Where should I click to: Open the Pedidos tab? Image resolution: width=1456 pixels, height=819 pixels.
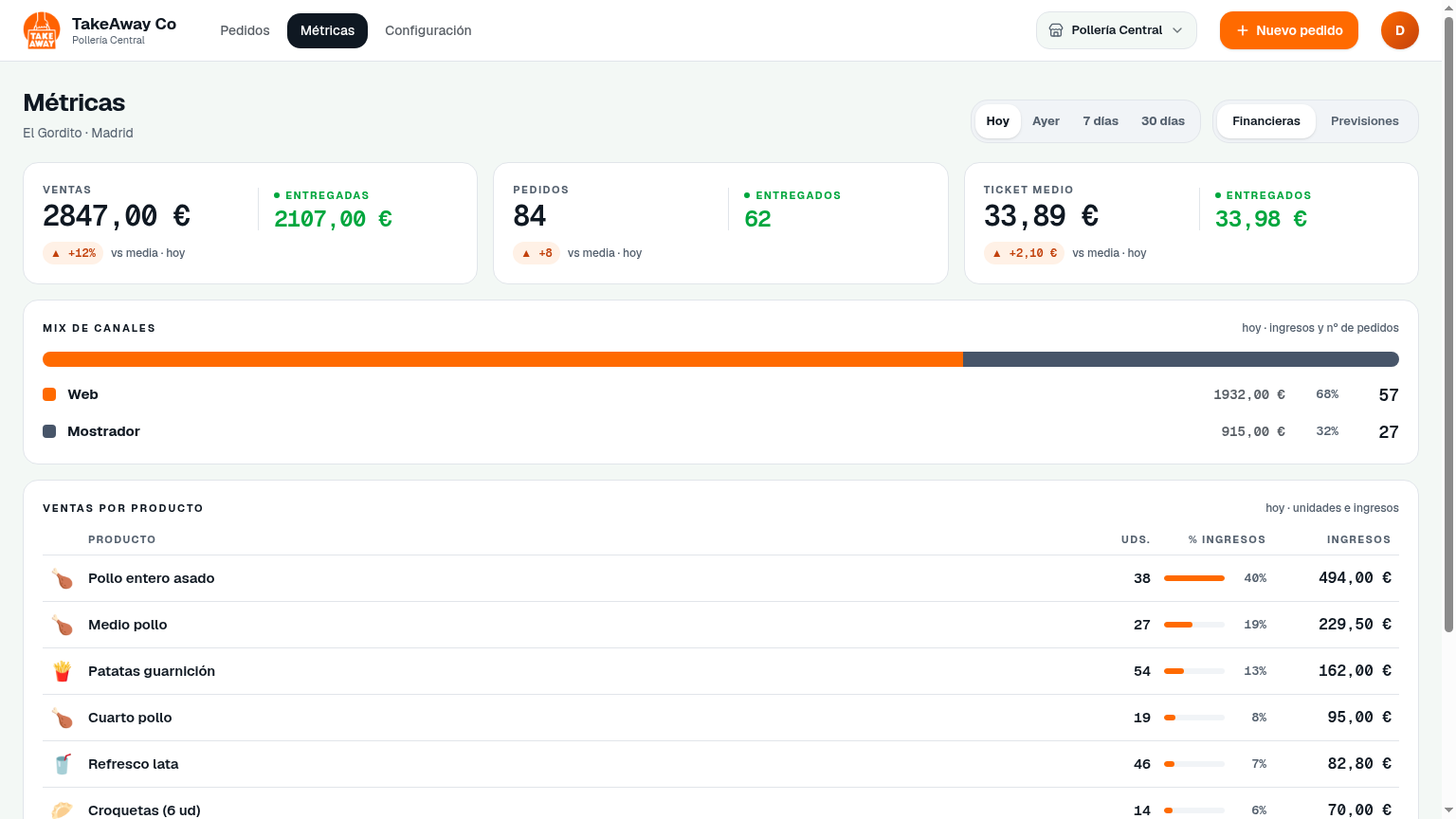pos(245,30)
